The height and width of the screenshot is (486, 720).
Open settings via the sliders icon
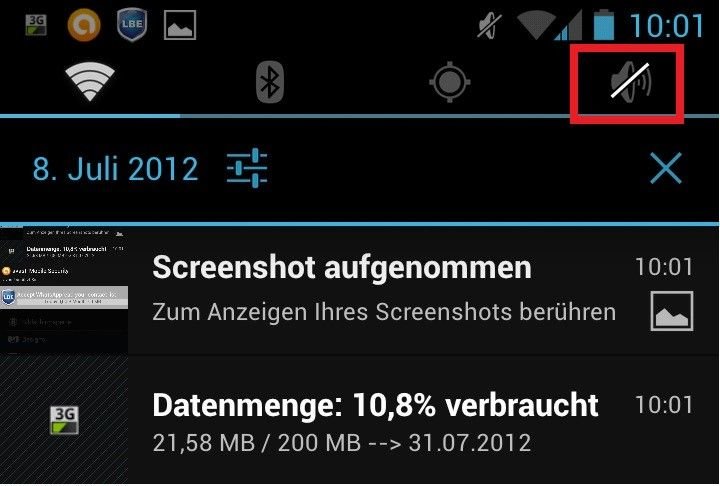pyautogui.click(x=247, y=168)
